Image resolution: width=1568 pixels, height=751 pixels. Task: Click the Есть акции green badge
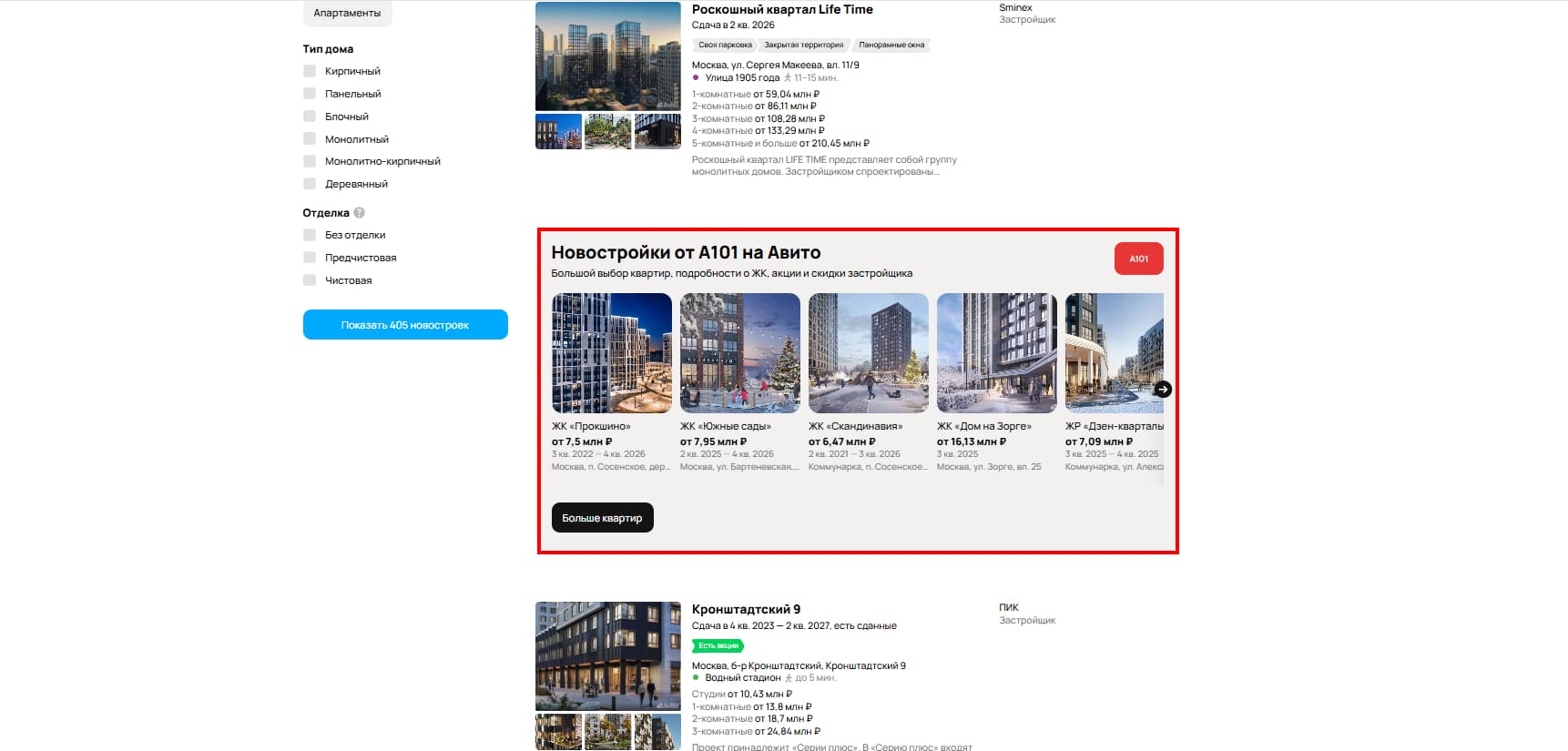pyautogui.click(x=718, y=645)
